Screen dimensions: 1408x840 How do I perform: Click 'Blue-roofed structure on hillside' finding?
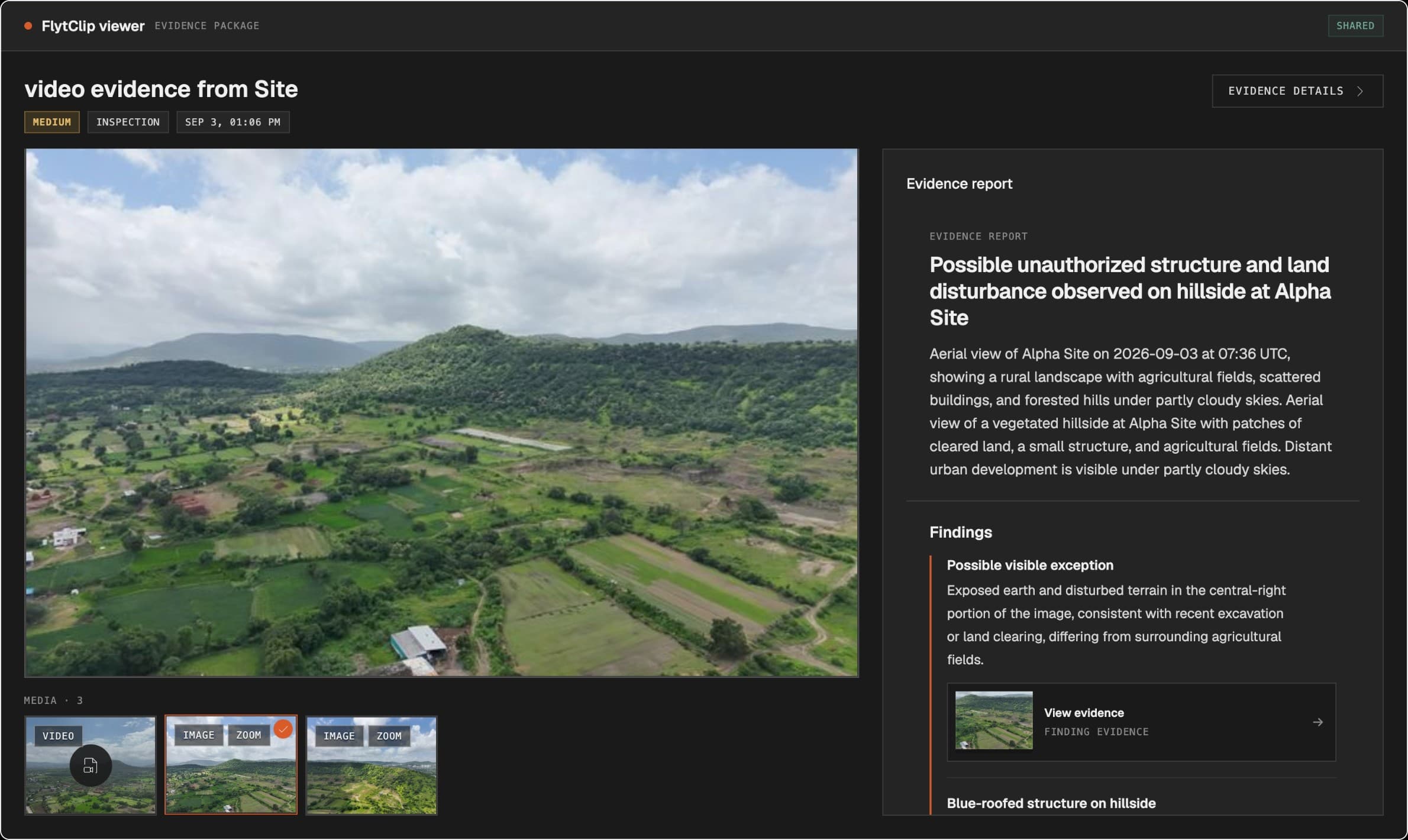pyautogui.click(x=1051, y=803)
